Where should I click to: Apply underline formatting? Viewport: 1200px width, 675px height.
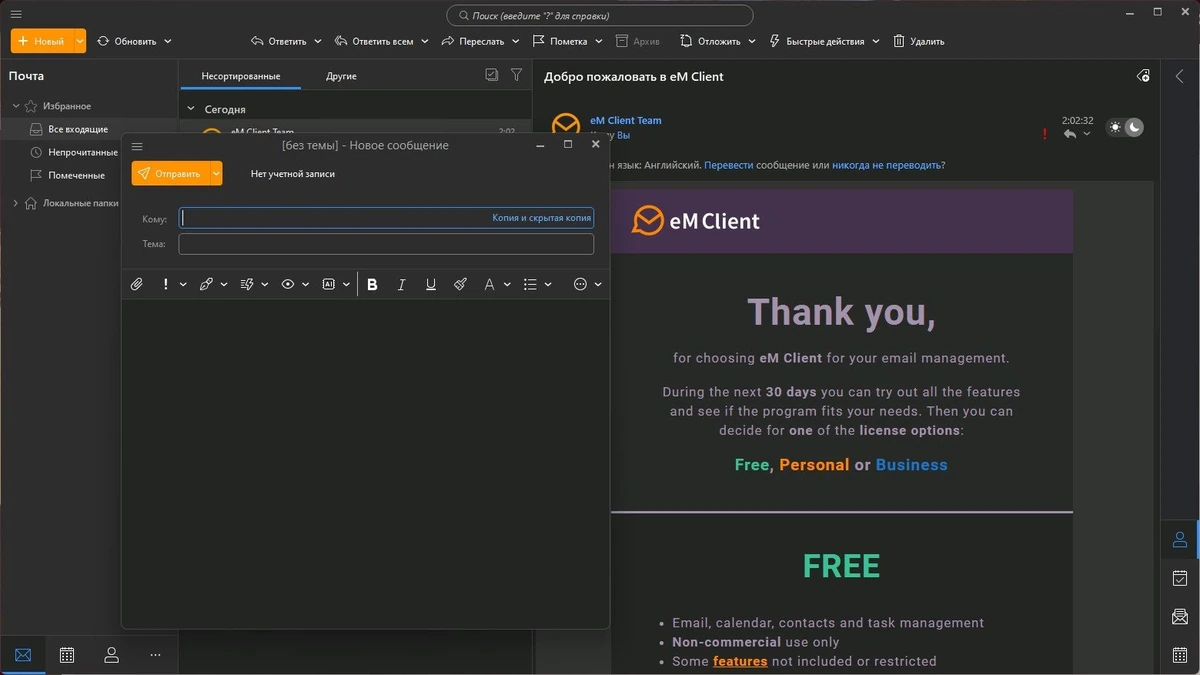point(431,284)
